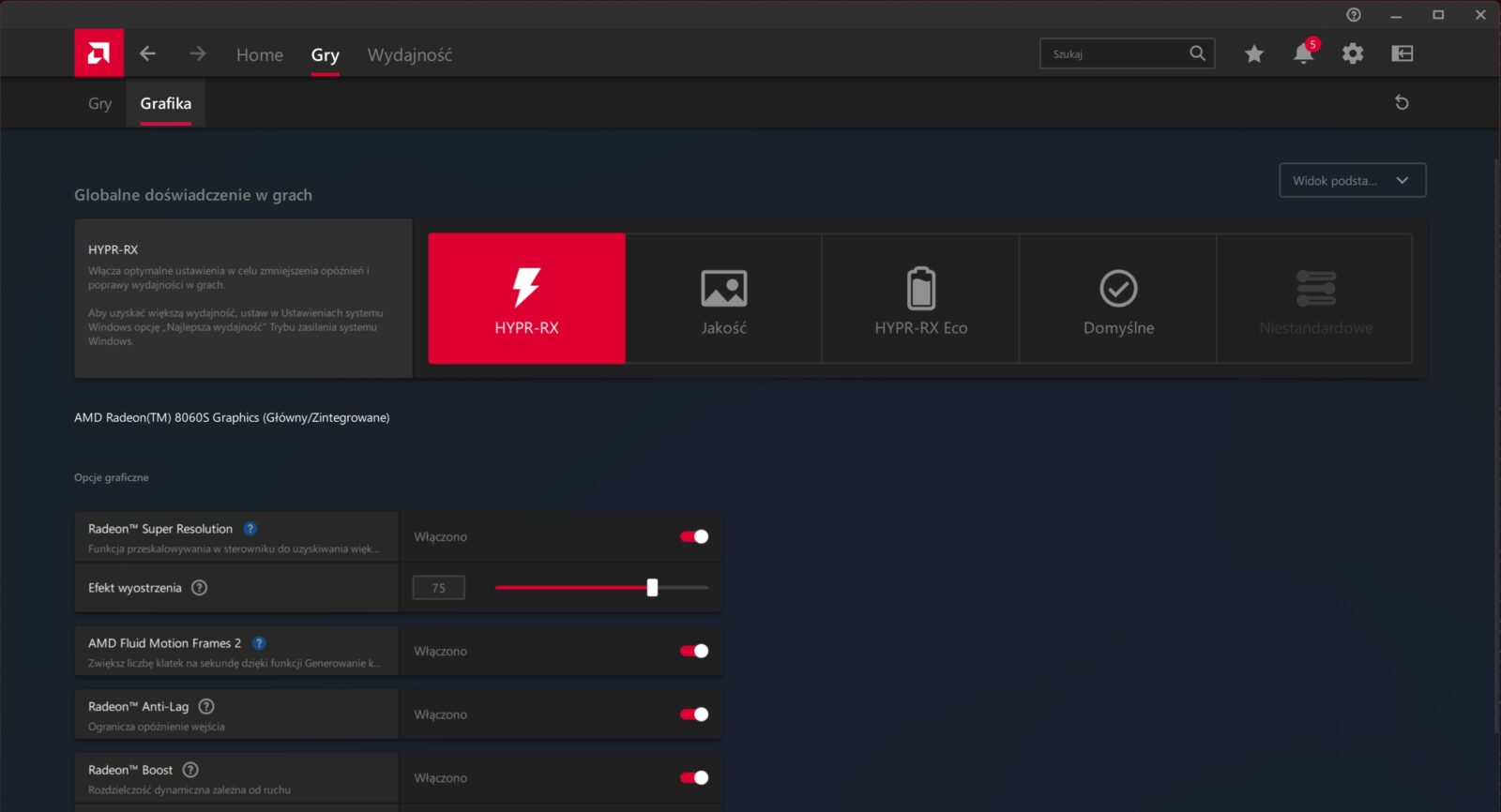Open help icon beside Efekt wyostrzenia
Viewport: 1501px width, 812px height.
199,588
